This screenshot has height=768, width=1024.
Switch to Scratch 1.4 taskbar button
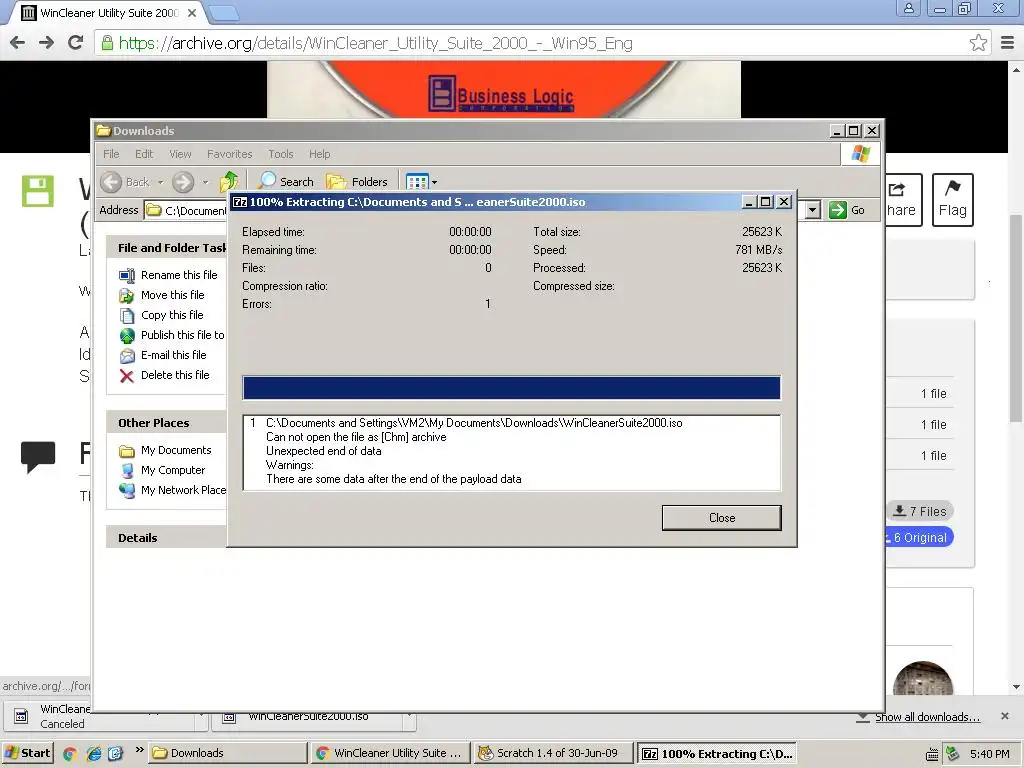coord(554,753)
